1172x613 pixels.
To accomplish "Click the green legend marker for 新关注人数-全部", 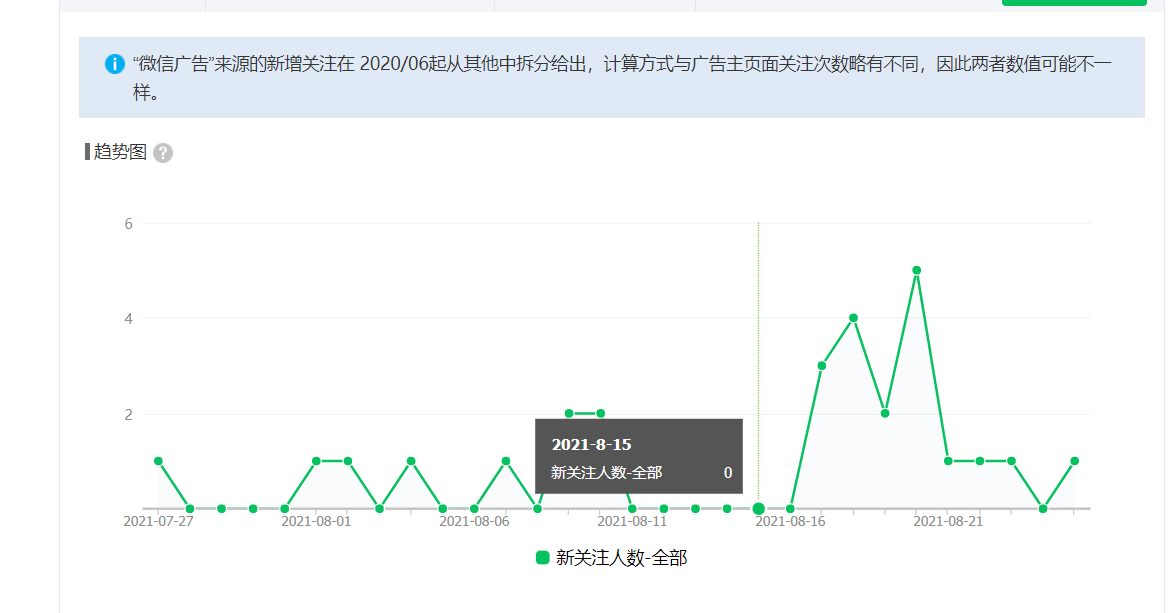I will pyautogui.click(x=543, y=558).
